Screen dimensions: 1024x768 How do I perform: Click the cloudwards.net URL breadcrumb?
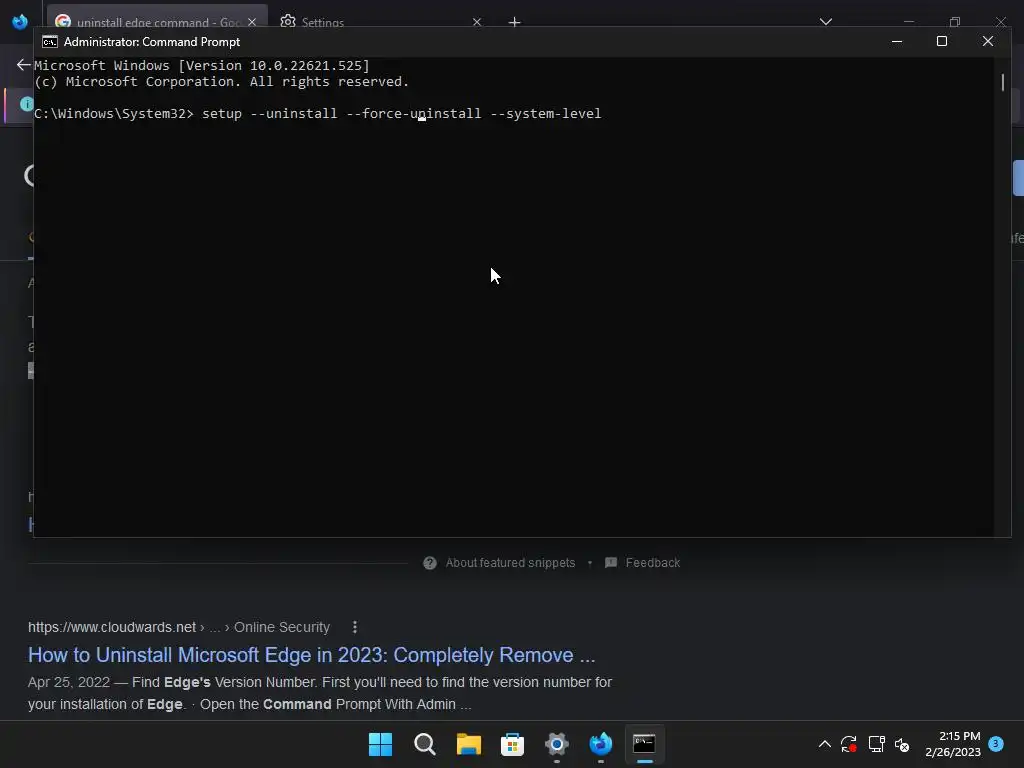tap(179, 627)
